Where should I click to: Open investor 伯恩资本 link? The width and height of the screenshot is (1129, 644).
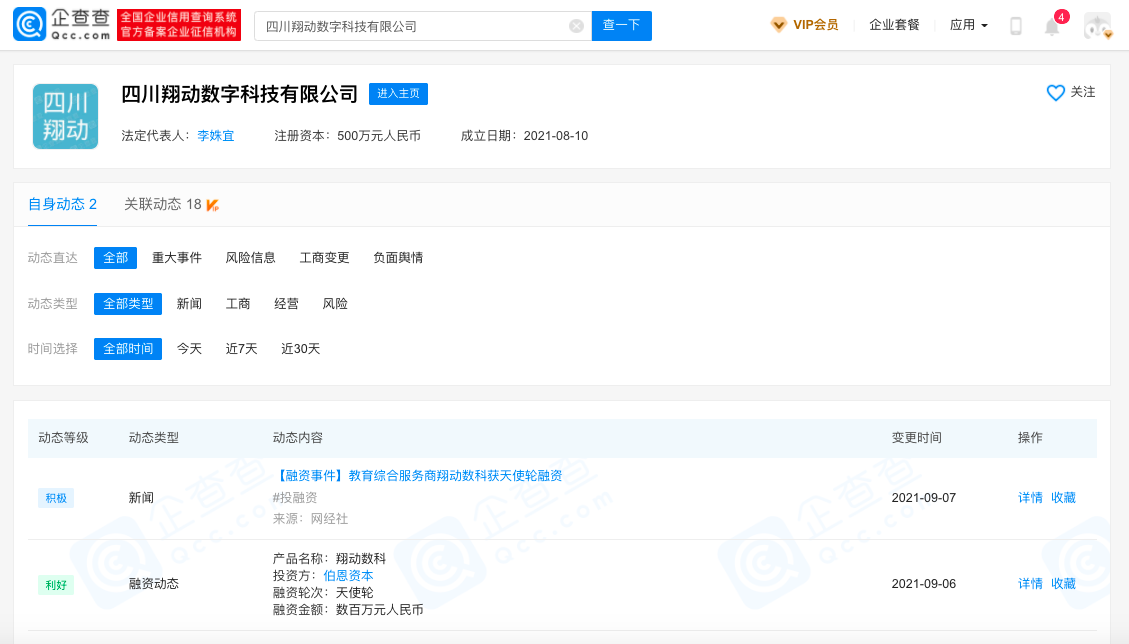[x=348, y=576]
